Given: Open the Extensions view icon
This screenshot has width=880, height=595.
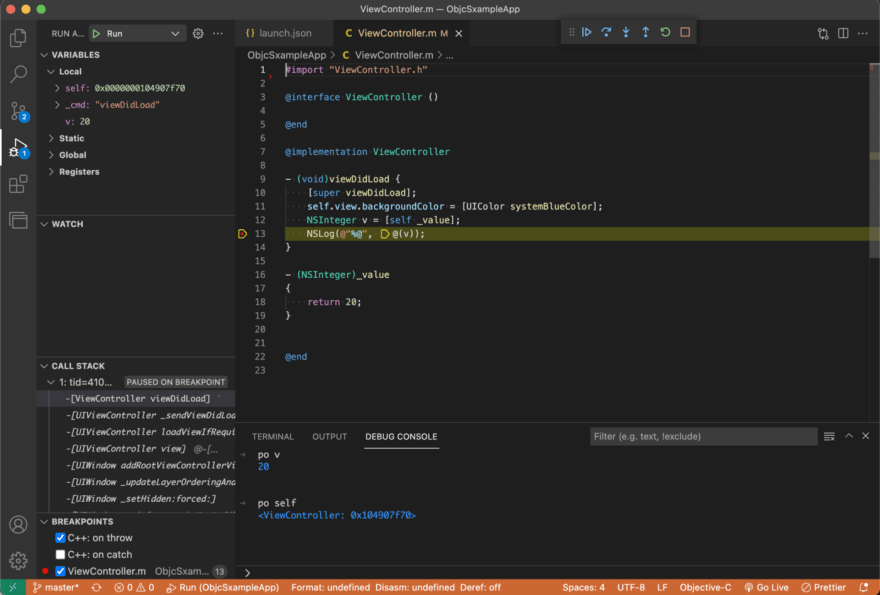Looking at the screenshot, I should pos(19,184).
